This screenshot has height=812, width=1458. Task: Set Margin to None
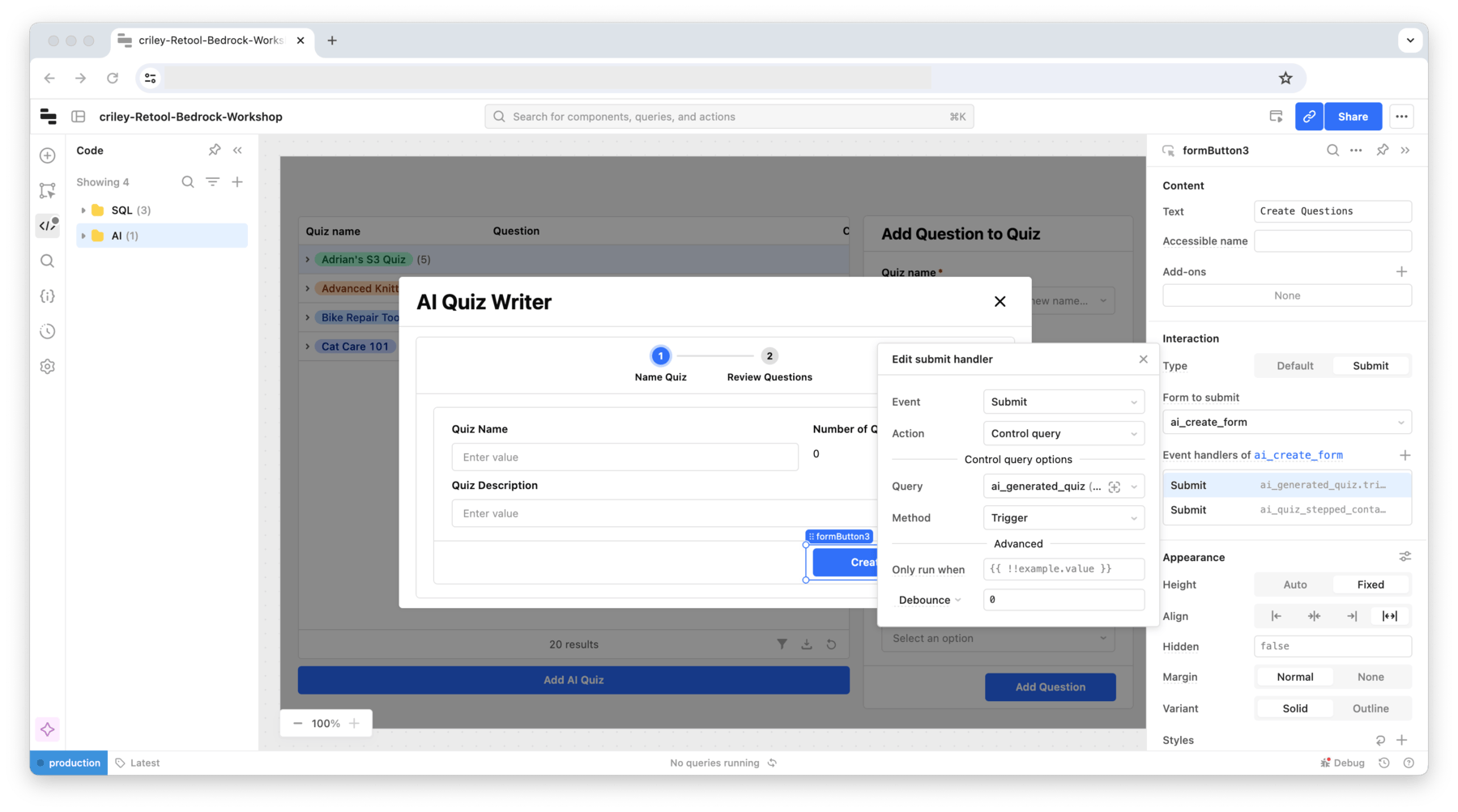click(1371, 677)
